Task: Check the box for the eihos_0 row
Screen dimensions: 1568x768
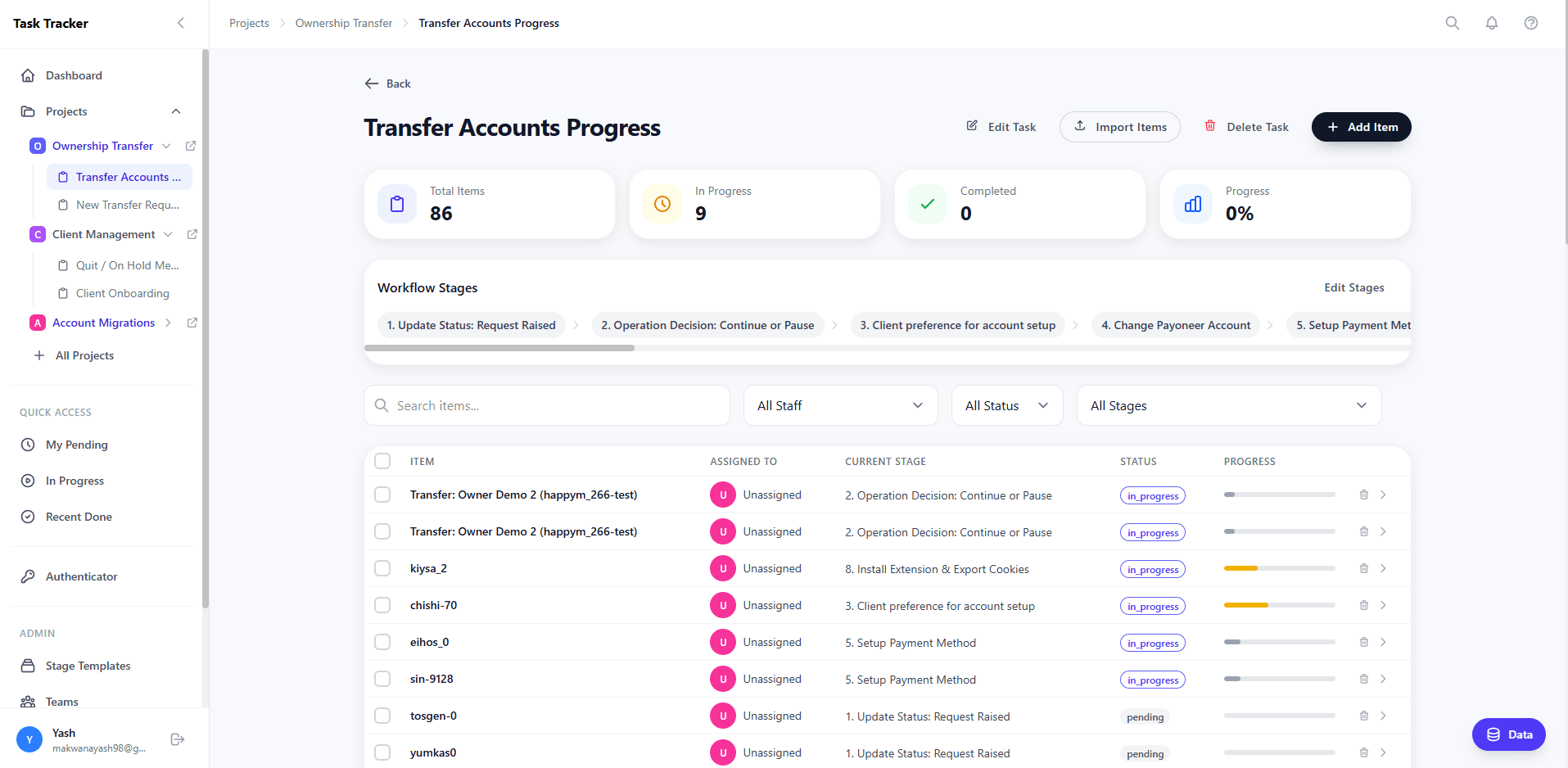Action: 382,642
